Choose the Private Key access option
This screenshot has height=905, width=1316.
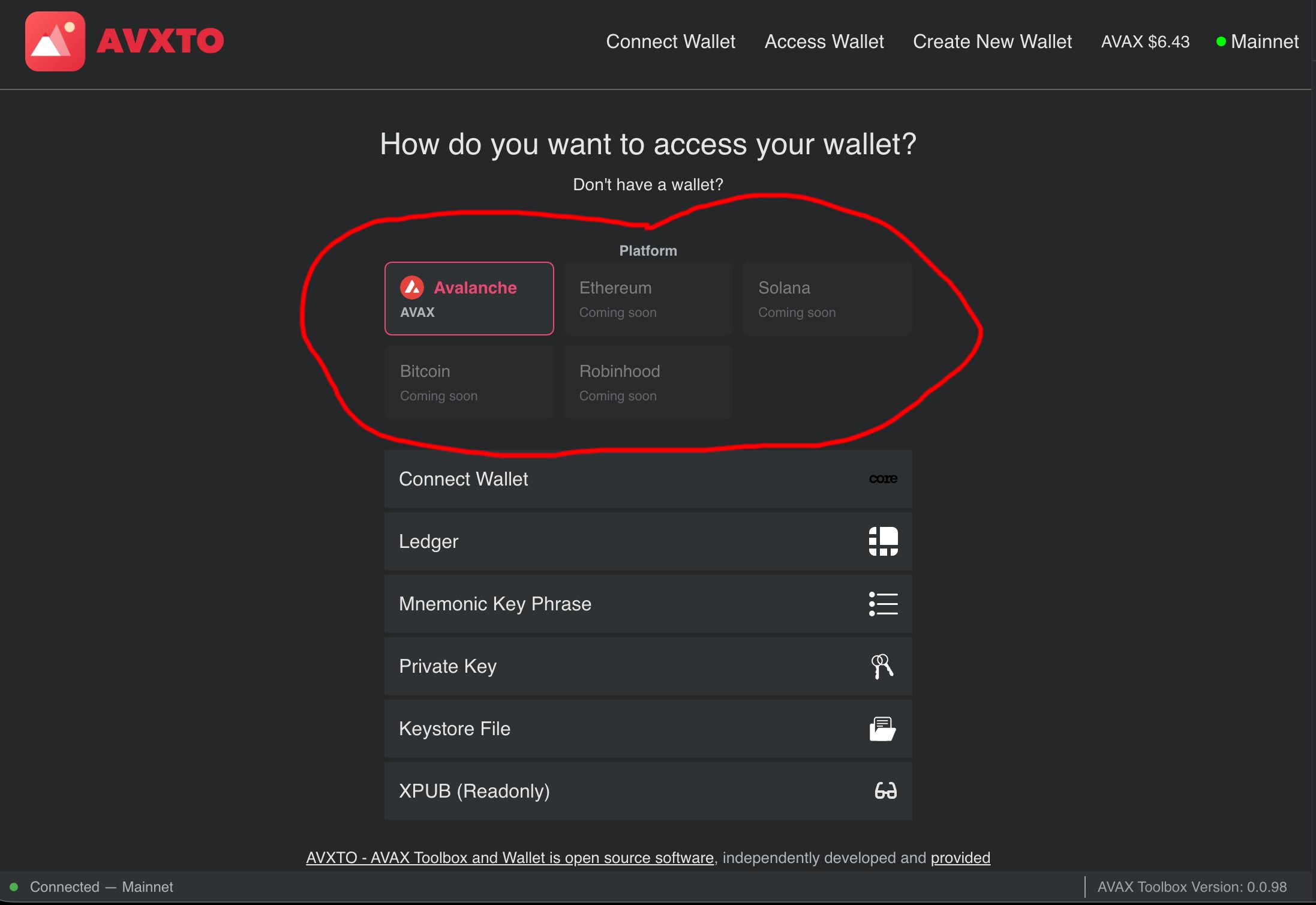[648, 666]
